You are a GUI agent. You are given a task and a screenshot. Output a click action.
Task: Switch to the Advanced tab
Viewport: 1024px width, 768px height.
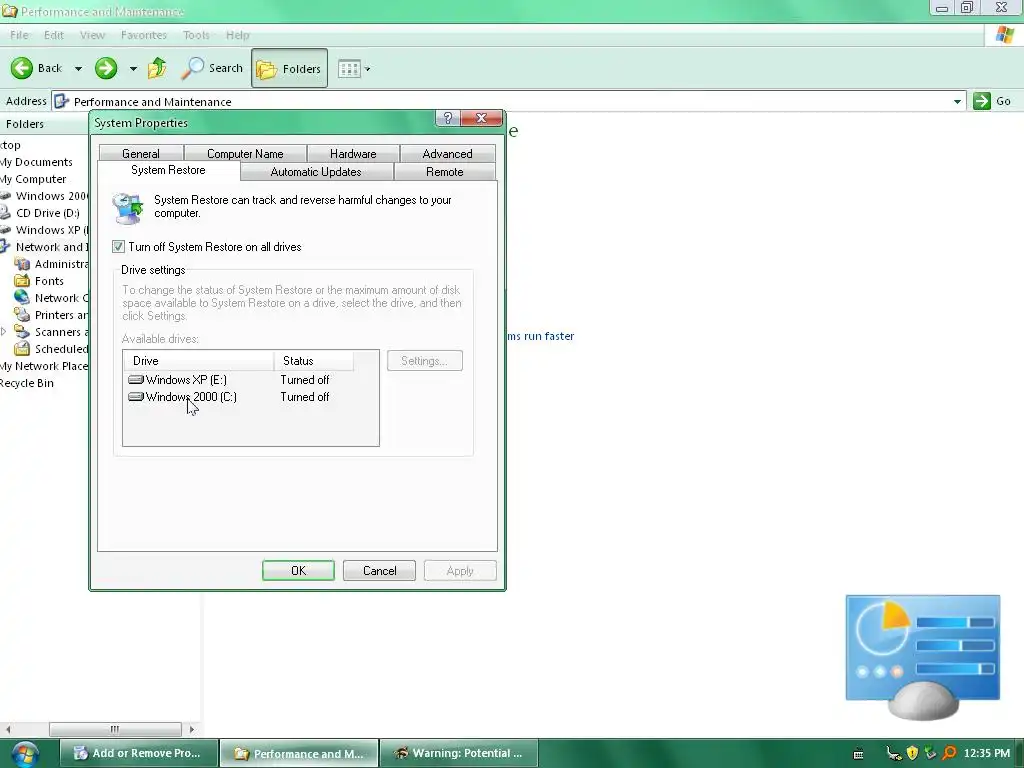point(447,153)
